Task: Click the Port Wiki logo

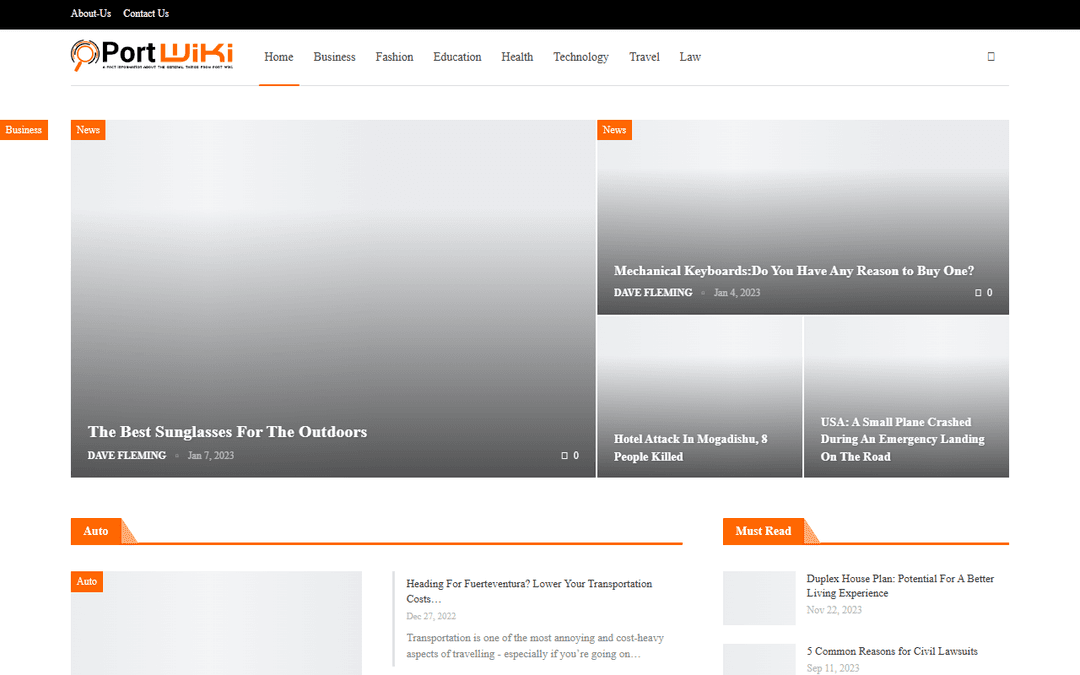Action: point(152,56)
